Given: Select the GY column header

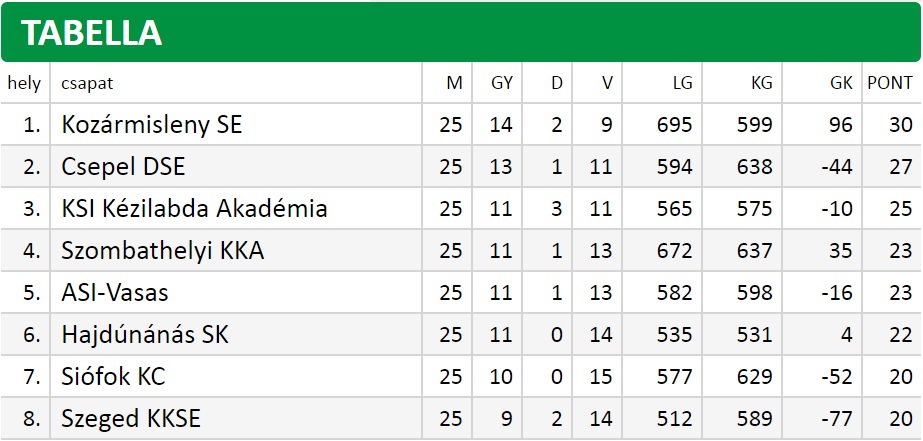Looking at the screenshot, I should (502, 83).
